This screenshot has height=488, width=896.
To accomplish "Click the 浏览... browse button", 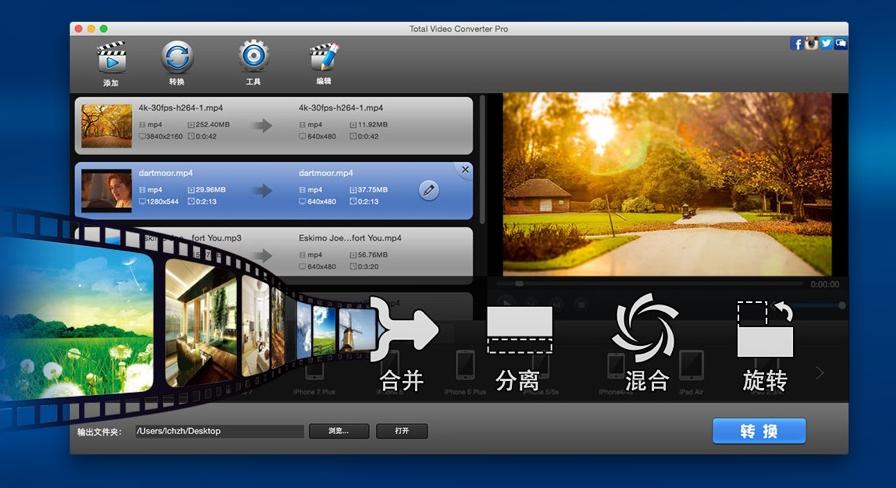I will tap(337, 431).
